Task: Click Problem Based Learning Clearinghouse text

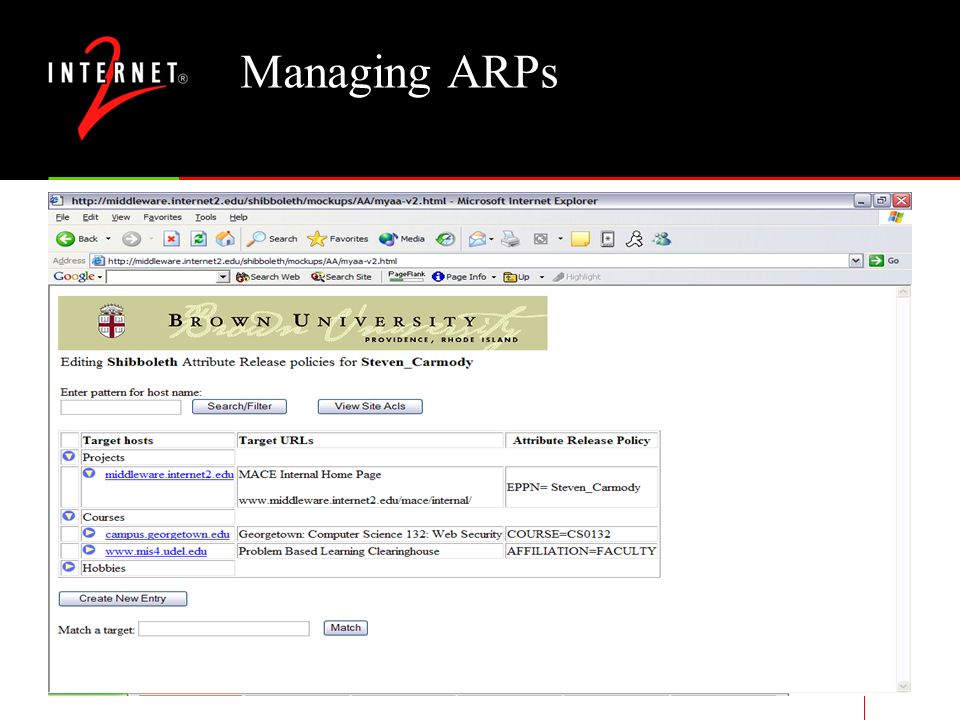Action: (339, 551)
